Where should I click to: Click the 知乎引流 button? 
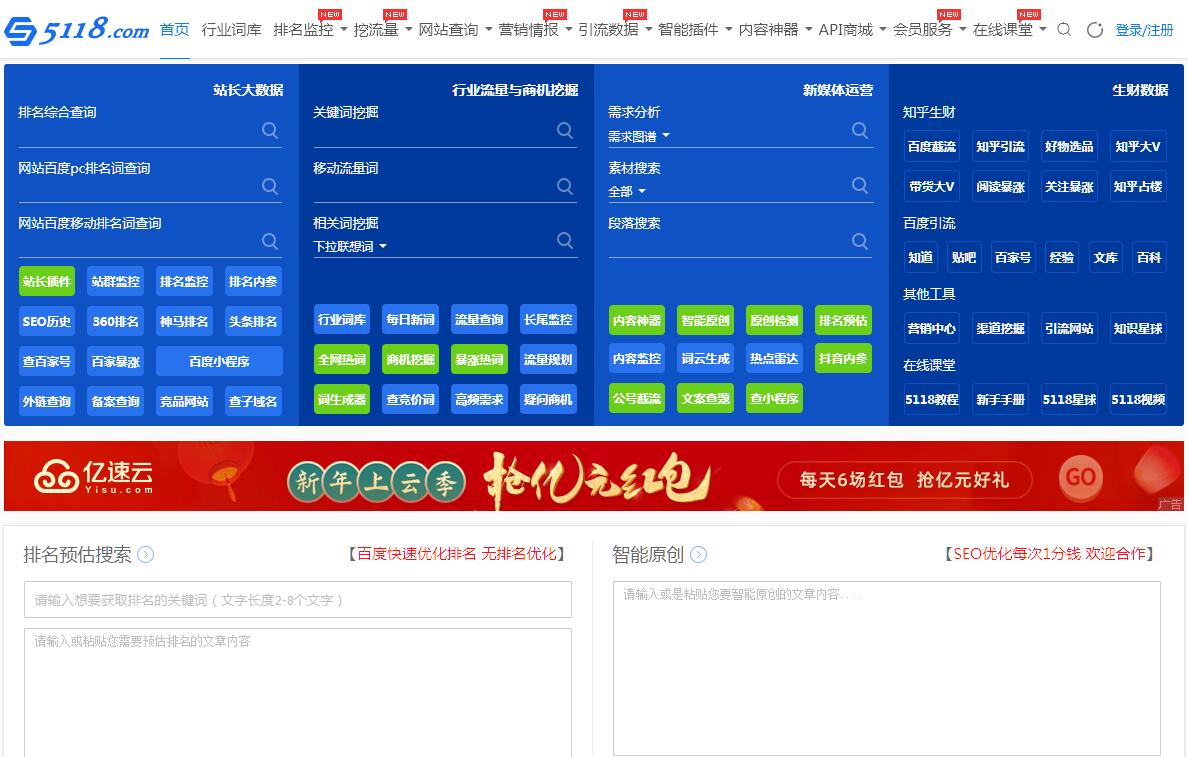pyautogui.click(x=1000, y=146)
